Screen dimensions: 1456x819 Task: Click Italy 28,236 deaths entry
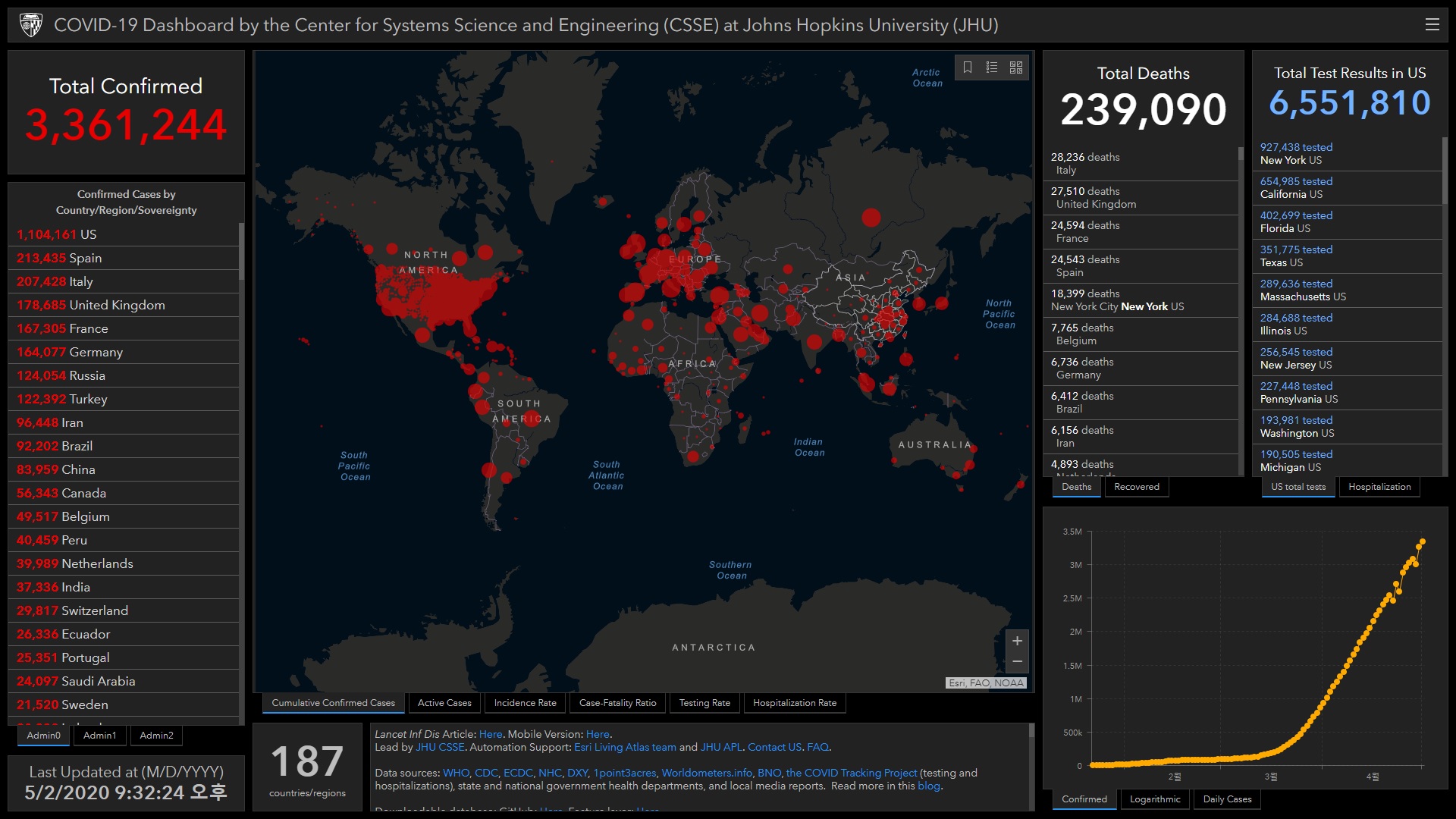1141,164
